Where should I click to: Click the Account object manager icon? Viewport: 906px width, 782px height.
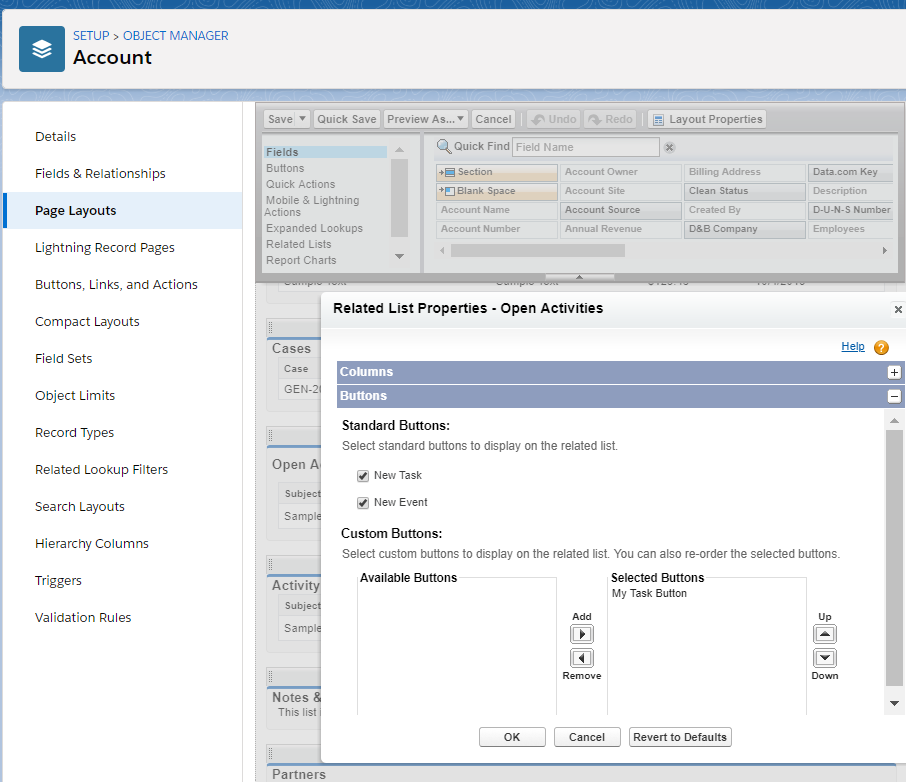[x=42, y=48]
